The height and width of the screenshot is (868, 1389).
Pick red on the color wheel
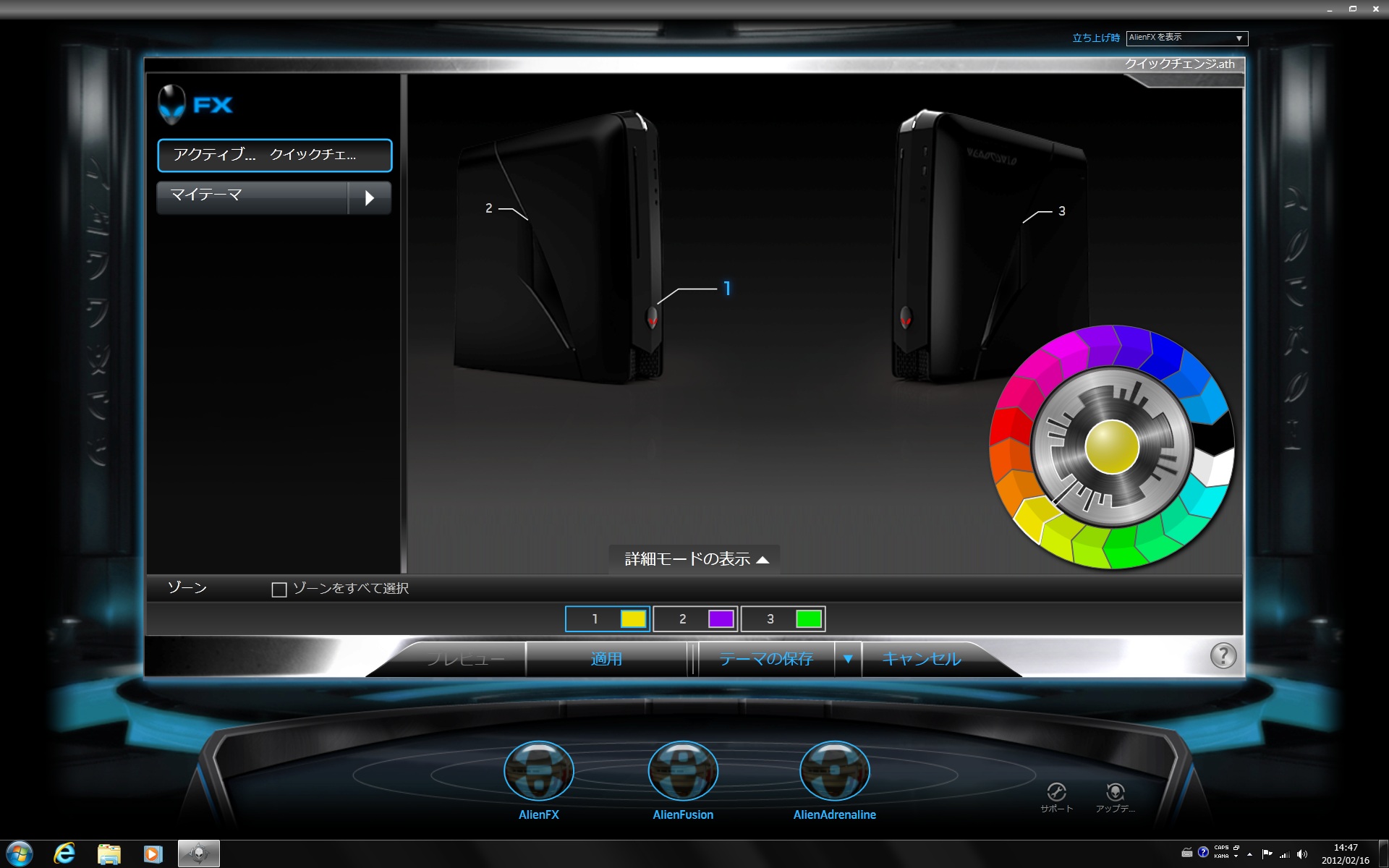[x=1010, y=425]
